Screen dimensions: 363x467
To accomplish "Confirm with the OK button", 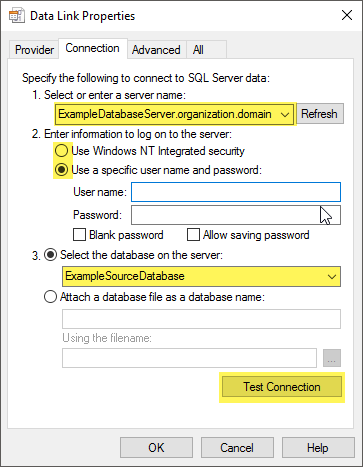I will pos(156,448).
